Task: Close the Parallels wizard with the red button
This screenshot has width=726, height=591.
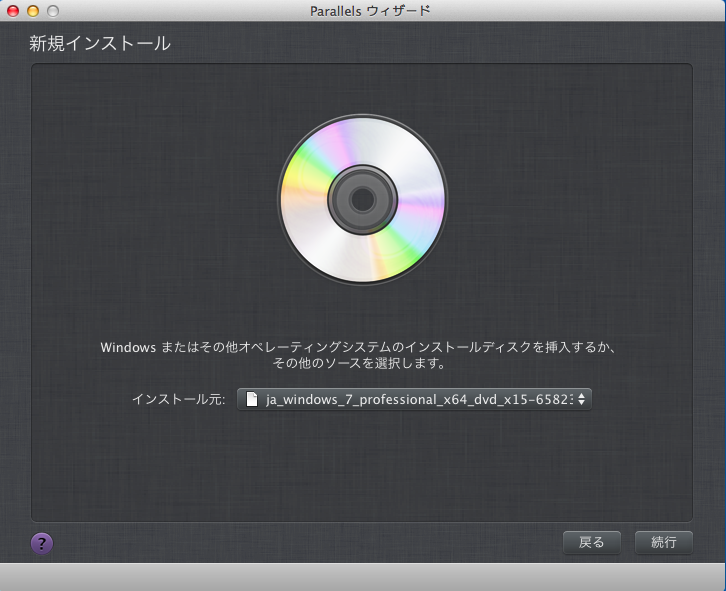Action: pyautogui.click(x=13, y=11)
